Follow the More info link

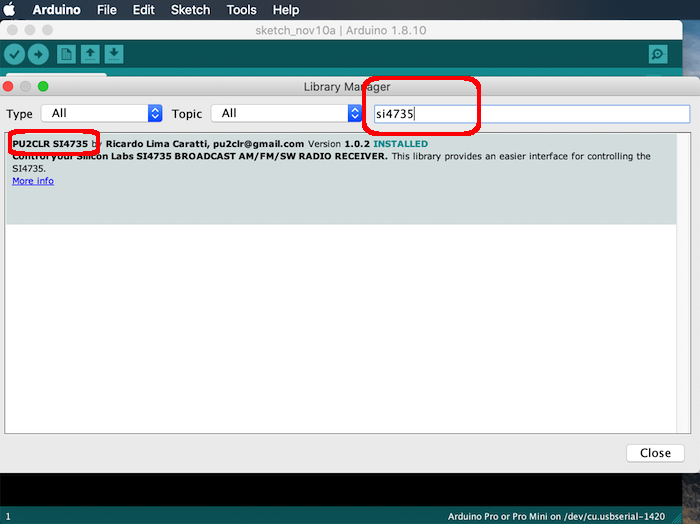click(33, 181)
